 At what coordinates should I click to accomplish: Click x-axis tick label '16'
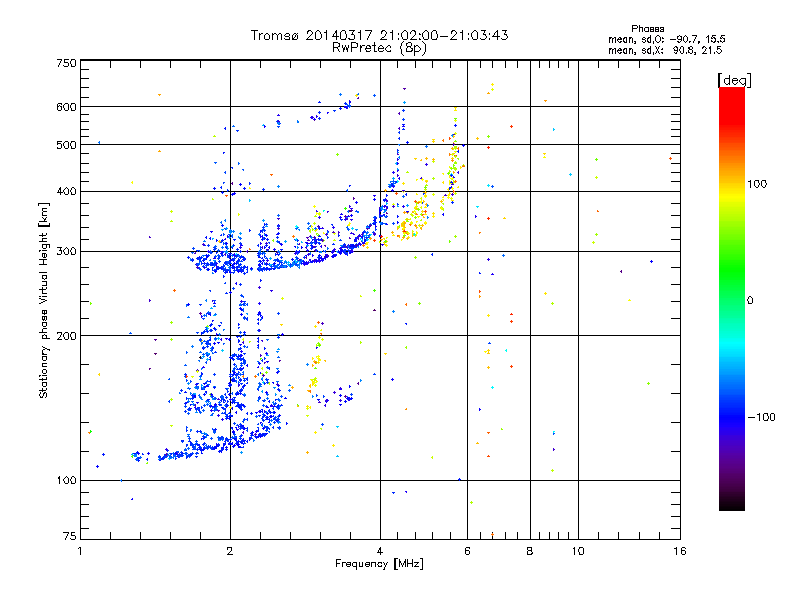point(680,551)
